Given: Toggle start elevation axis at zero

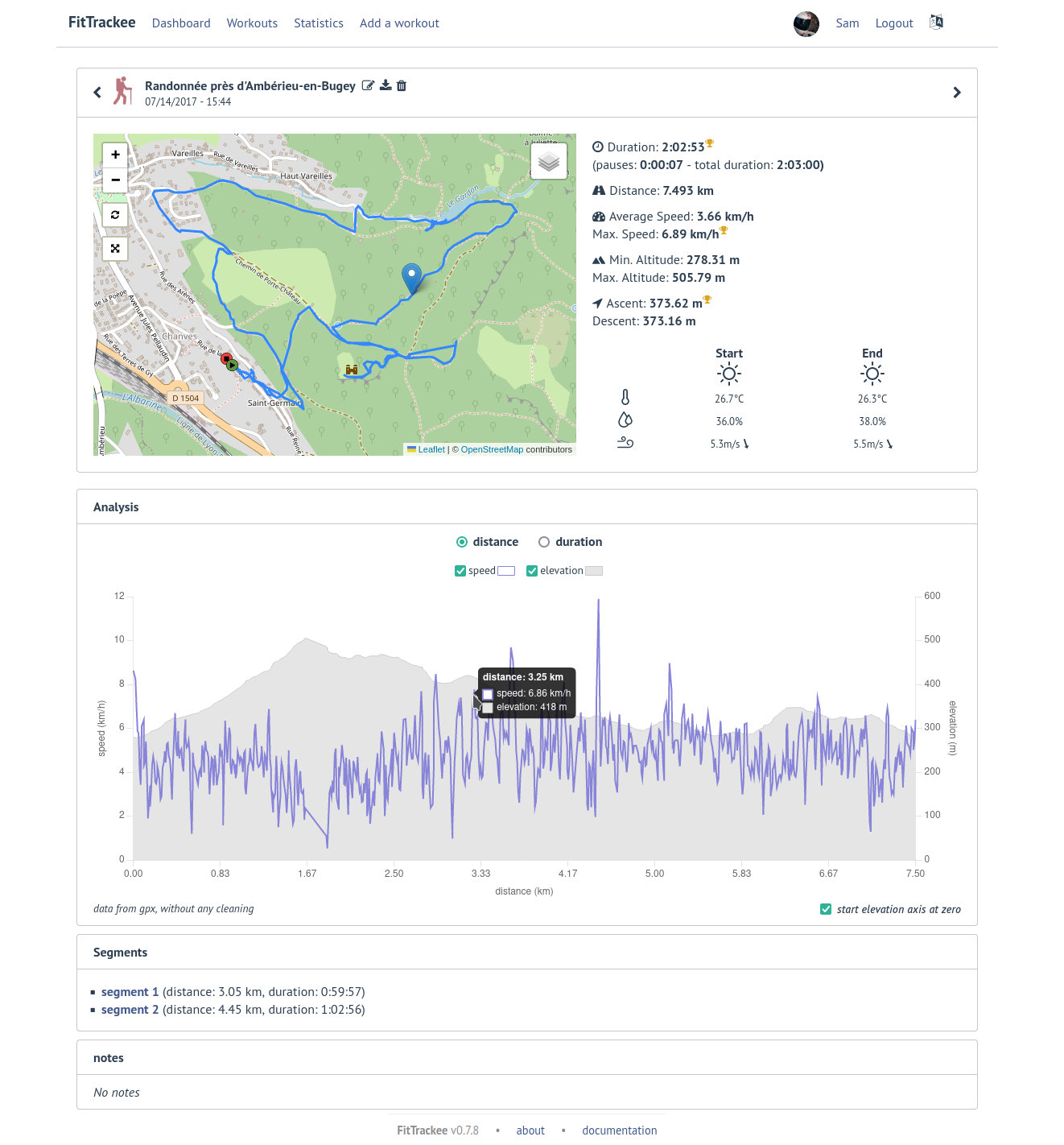Looking at the screenshot, I should [x=826, y=909].
